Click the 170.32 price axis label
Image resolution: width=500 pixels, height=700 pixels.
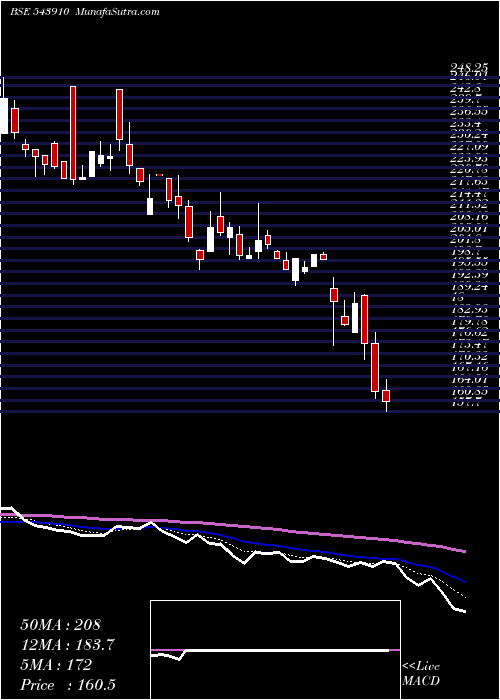point(469,357)
